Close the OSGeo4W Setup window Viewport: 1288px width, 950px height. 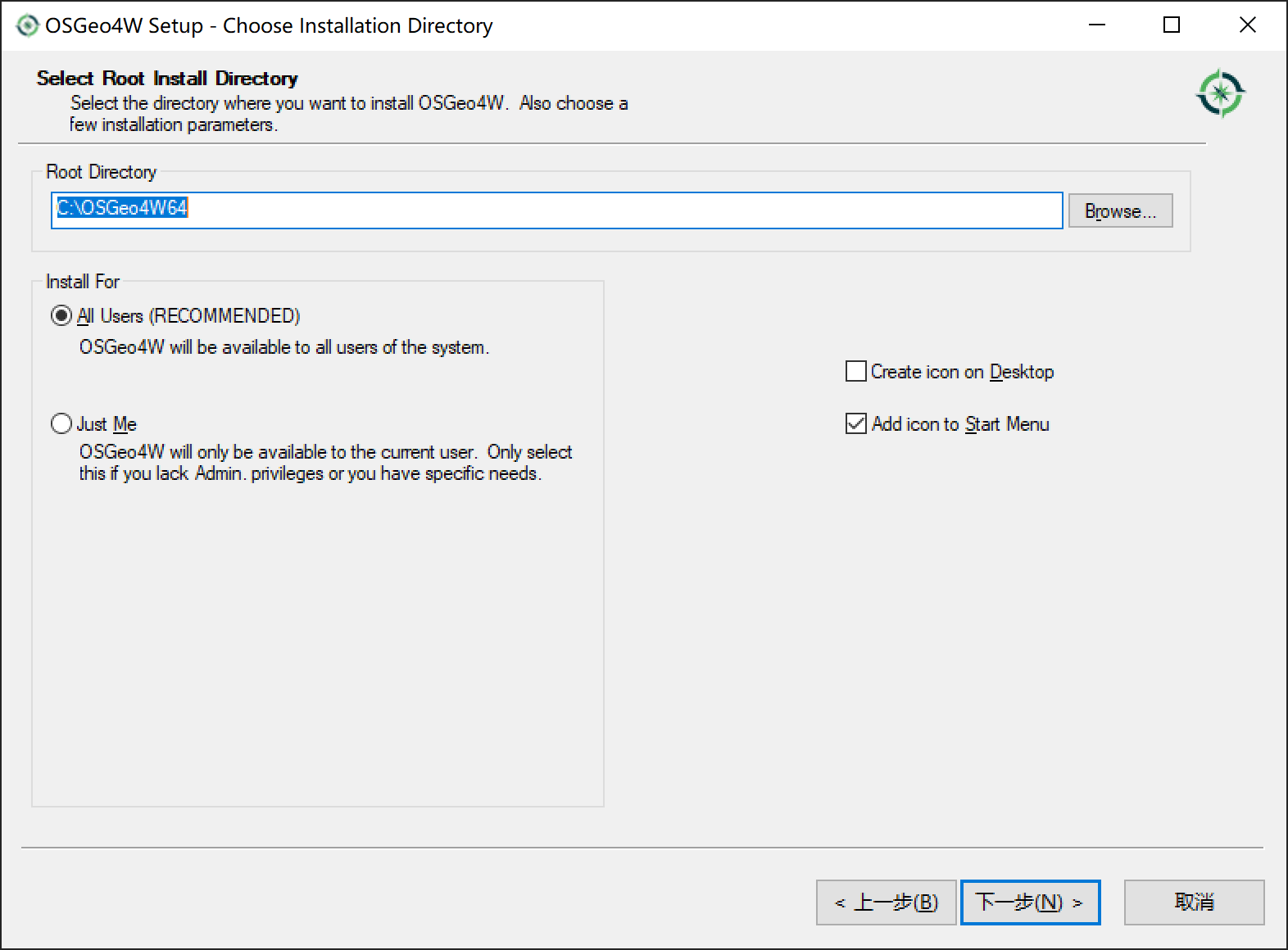click(x=1247, y=25)
